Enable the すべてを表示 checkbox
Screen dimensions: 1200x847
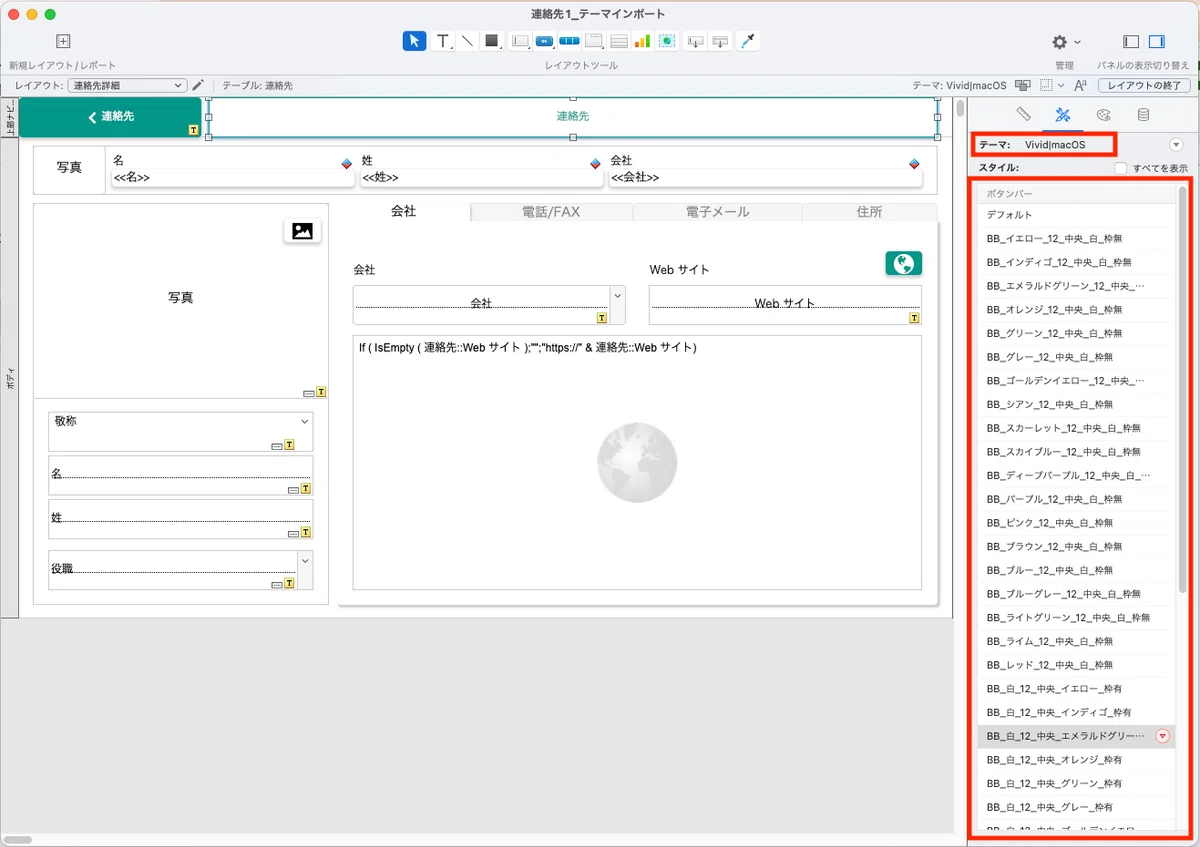pos(1121,168)
